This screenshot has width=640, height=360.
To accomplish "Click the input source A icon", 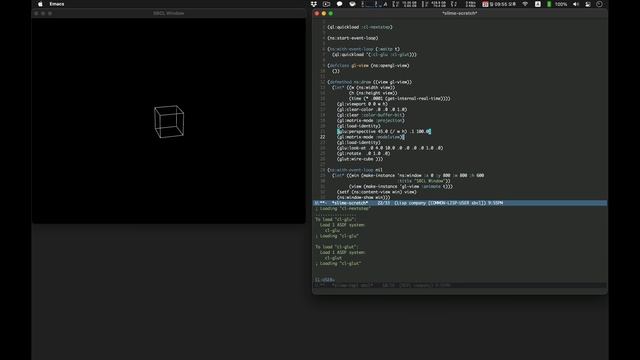I will [538, 4].
